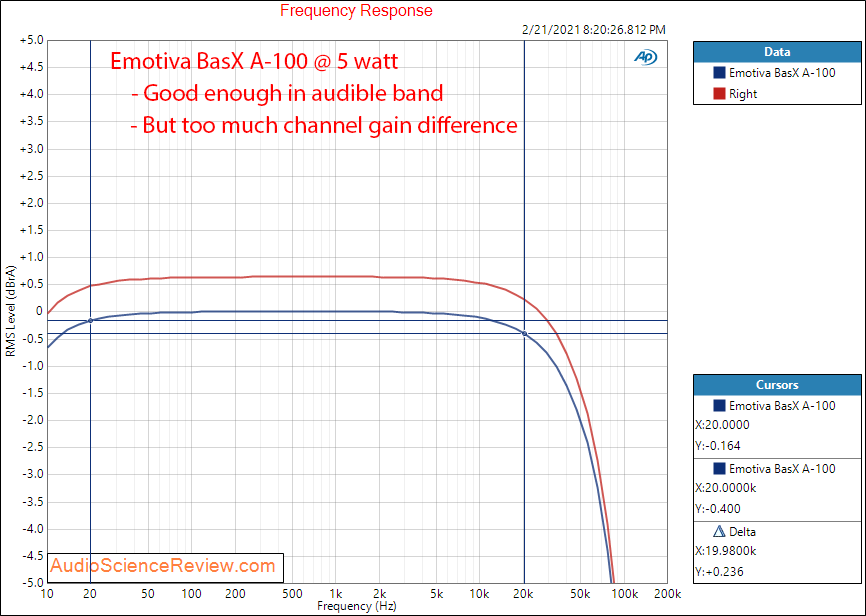866x616 pixels.
Task: Click the Data legend header
Action: coord(777,52)
